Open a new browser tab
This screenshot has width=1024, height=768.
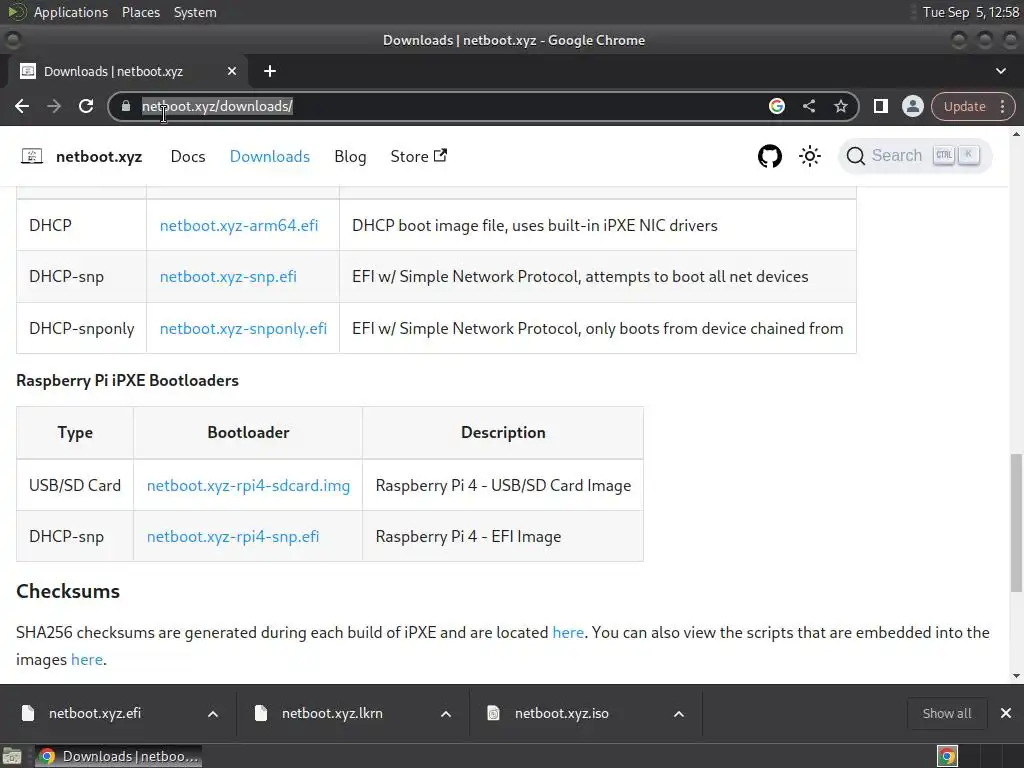point(270,71)
